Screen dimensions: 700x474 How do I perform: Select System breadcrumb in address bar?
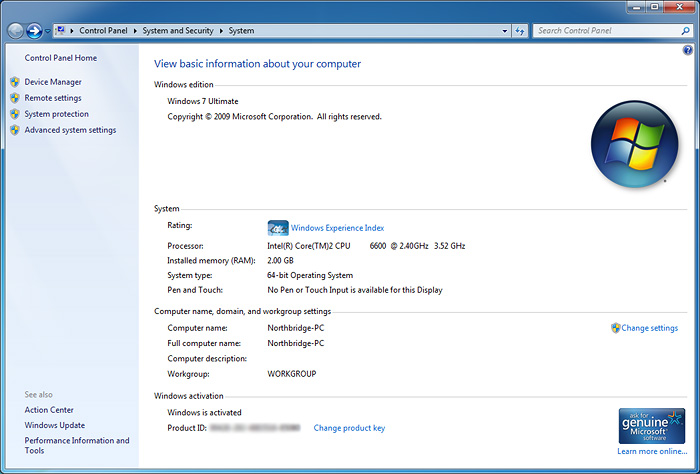(241, 30)
